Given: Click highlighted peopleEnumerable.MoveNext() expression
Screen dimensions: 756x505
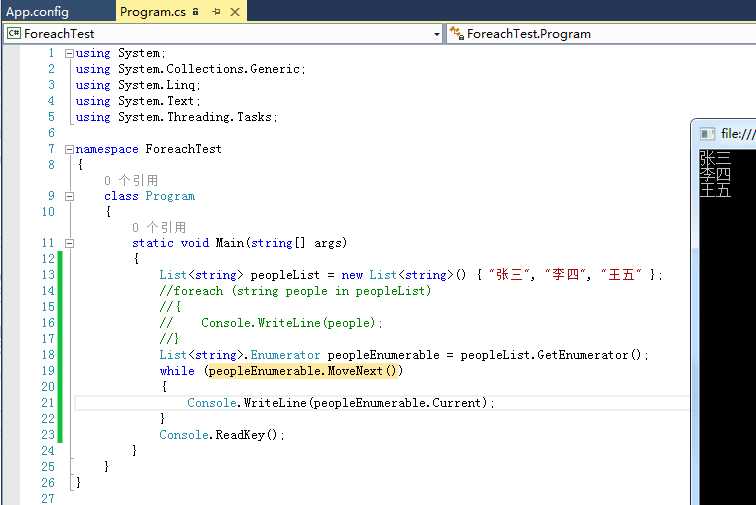Looking at the screenshot, I should click(x=303, y=371).
